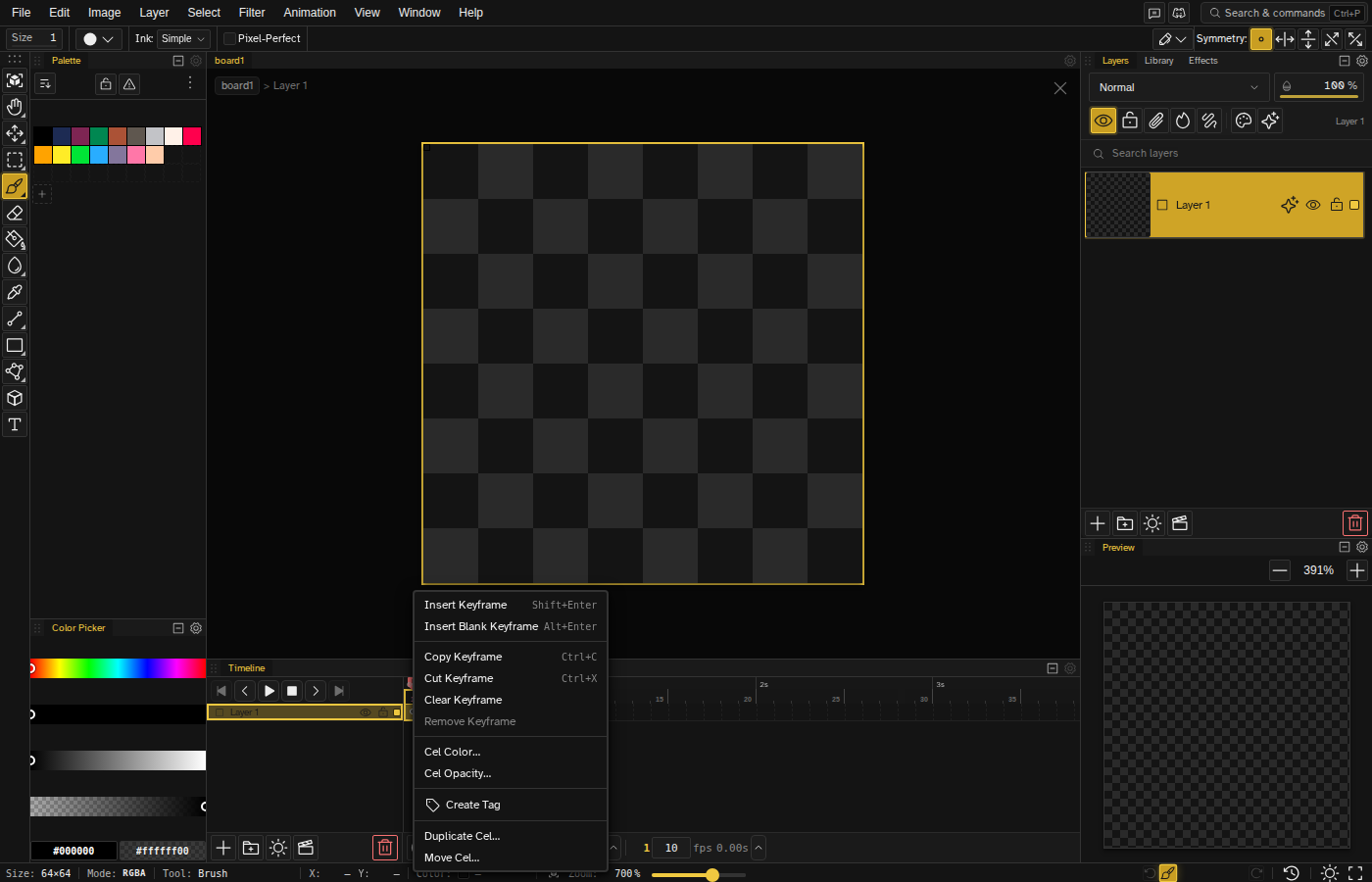Click the timeline Play button
The image size is (1372, 882).
269,691
